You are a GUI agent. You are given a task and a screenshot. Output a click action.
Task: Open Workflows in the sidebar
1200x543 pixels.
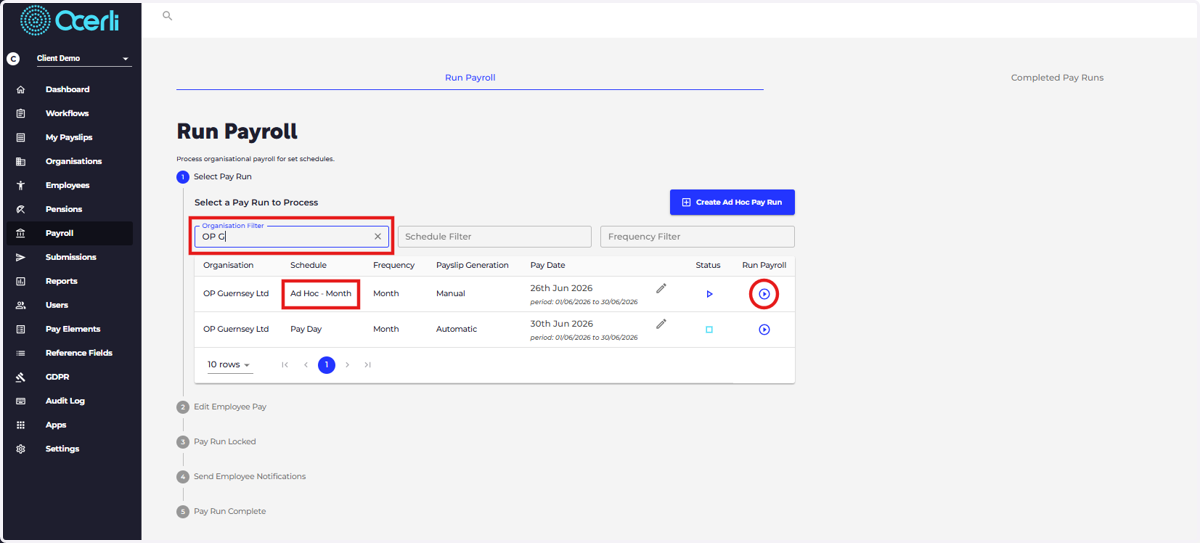[67, 113]
